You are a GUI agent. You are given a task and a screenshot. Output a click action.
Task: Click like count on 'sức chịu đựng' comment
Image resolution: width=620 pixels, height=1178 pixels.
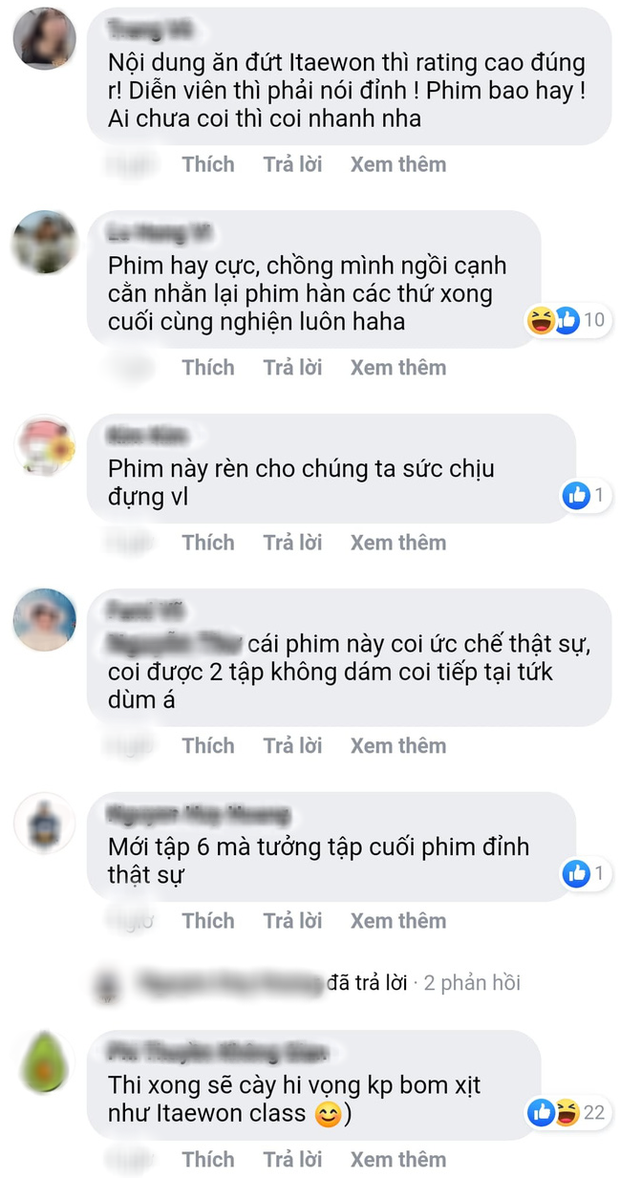click(600, 496)
